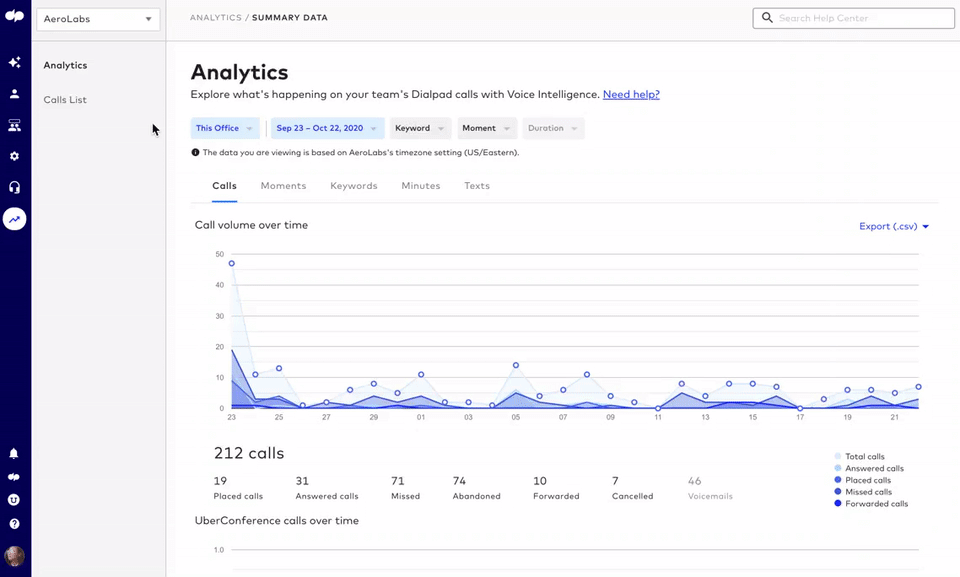Toggle the Placed calls legend swatch
960x577 pixels.
click(x=838, y=480)
